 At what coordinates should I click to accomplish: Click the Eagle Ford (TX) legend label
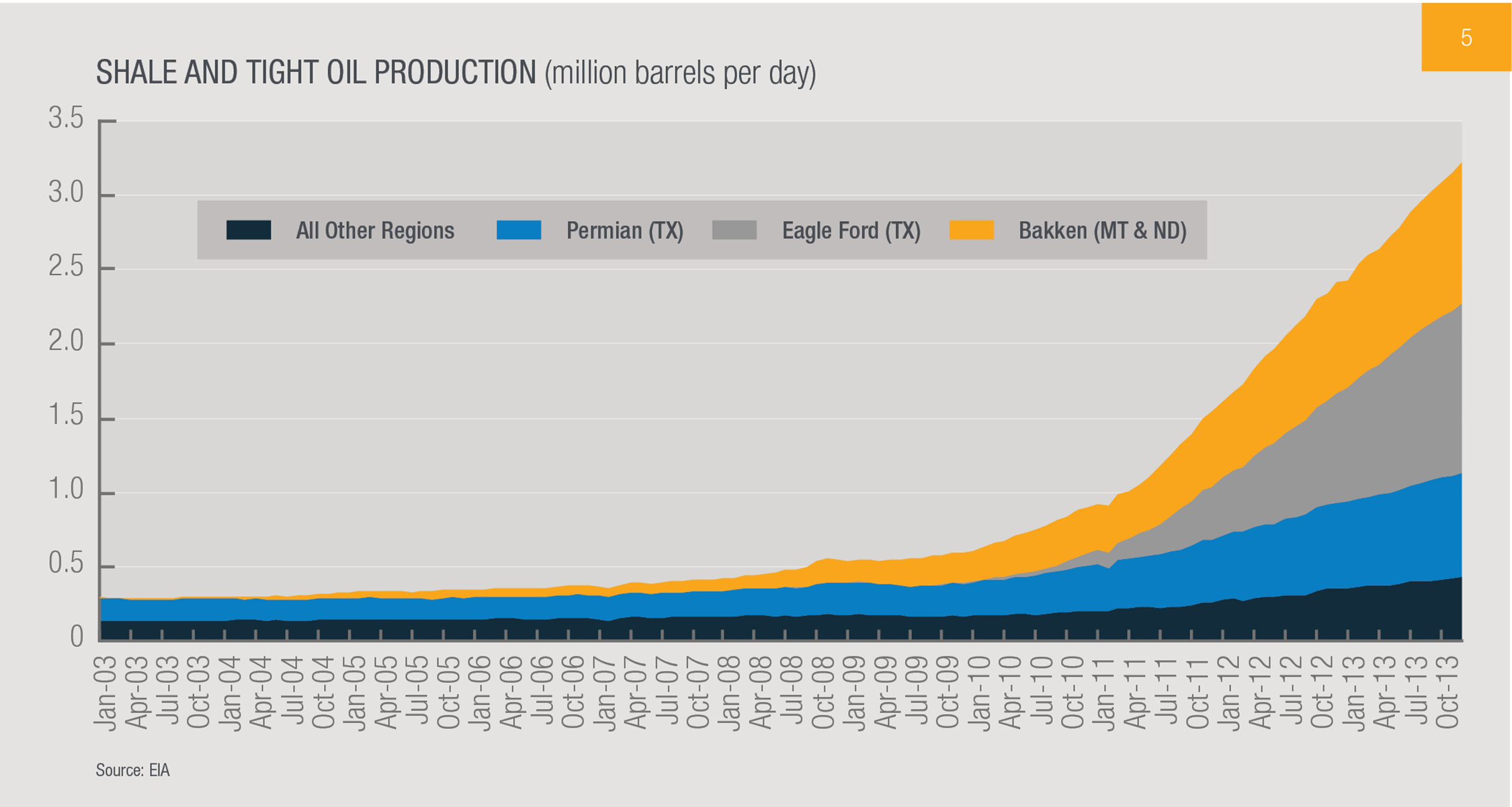click(851, 231)
